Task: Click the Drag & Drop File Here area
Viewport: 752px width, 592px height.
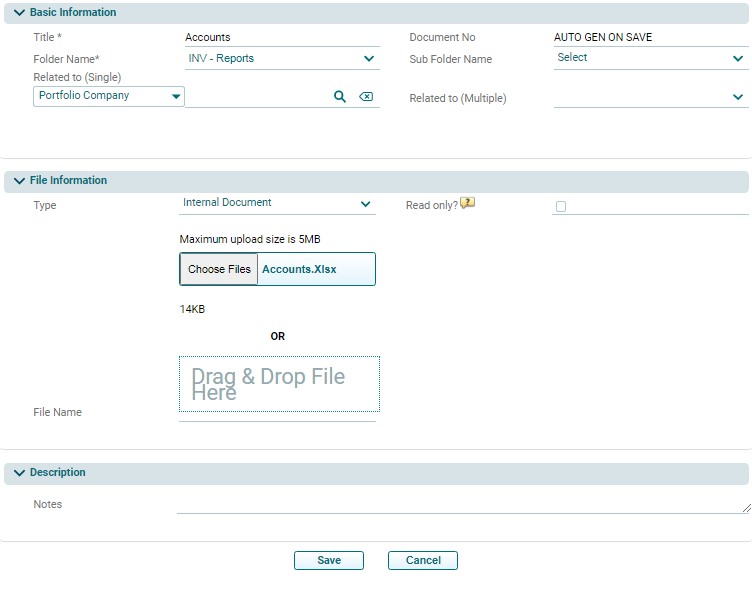Action: click(279, 384)
